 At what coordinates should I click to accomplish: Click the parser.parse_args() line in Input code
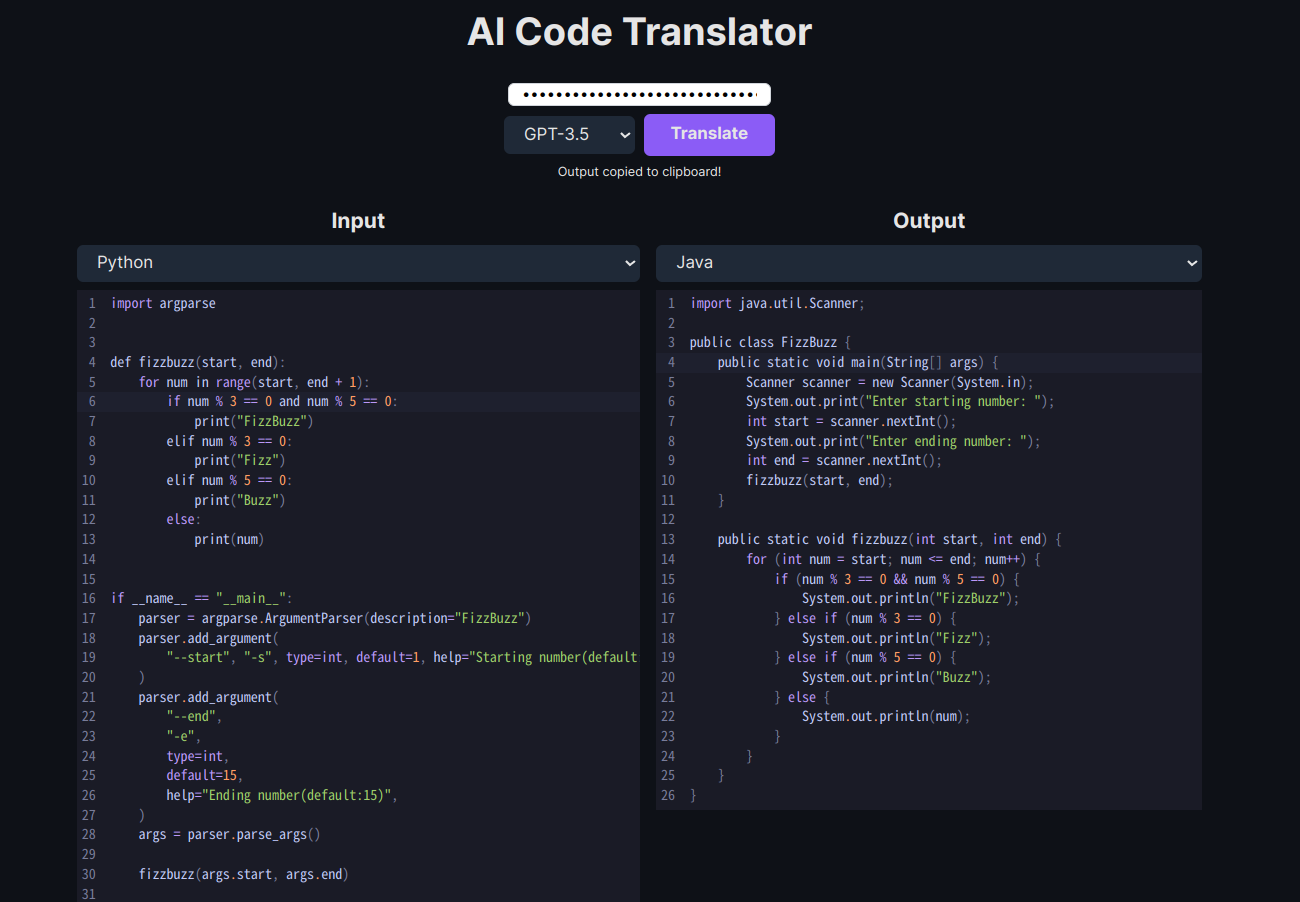pos(227,834)
